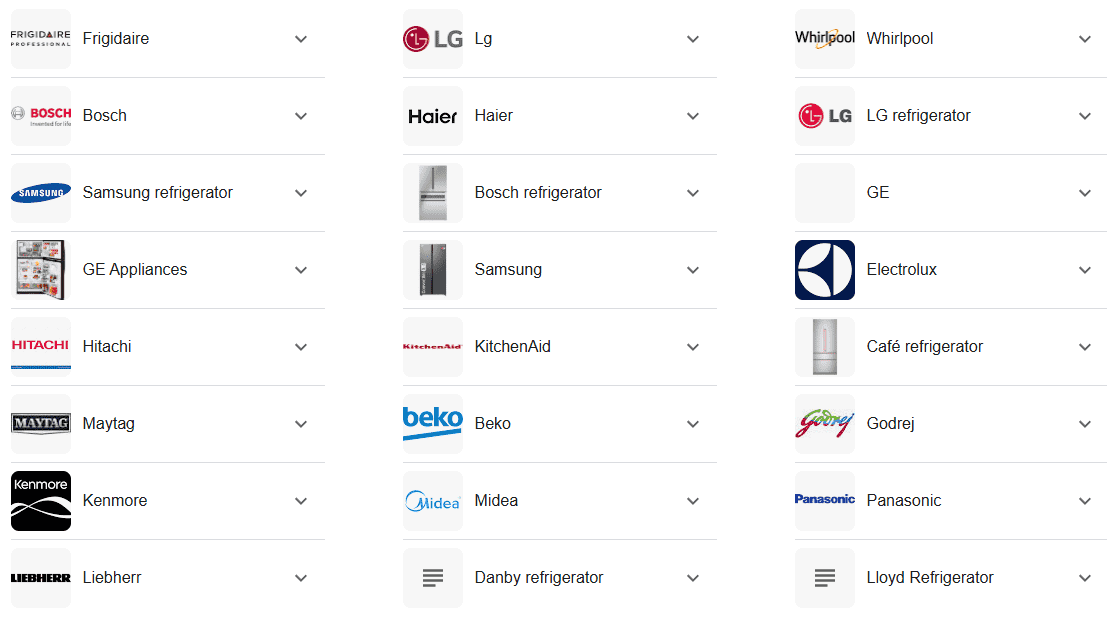Open the Lloyd Refrigerator label
The image size is (1107, 619).
[930, 577]
